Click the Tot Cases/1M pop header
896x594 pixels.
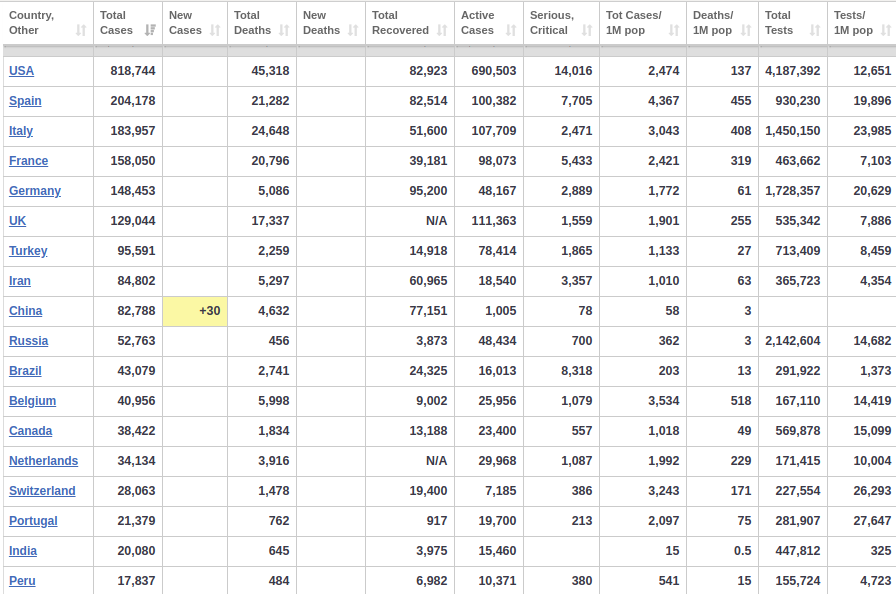coord(643,23)
